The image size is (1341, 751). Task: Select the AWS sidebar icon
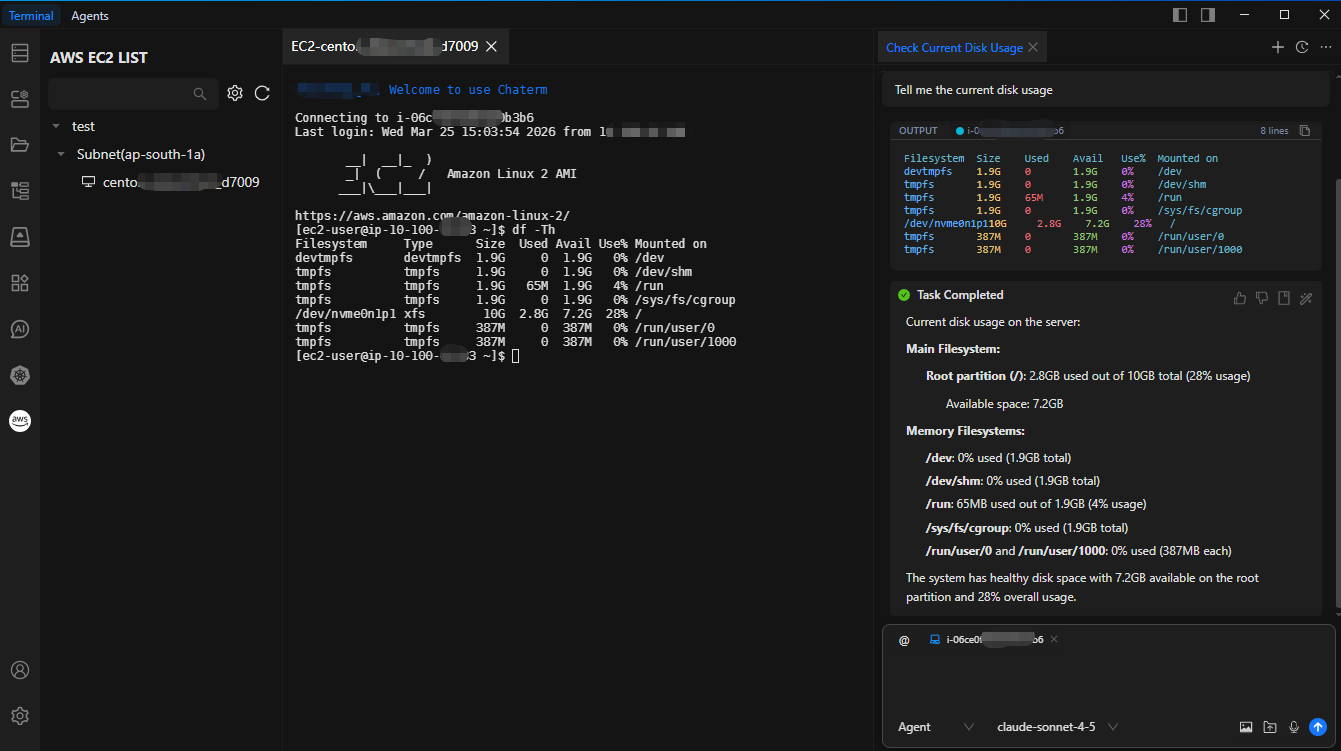point(20,421)
